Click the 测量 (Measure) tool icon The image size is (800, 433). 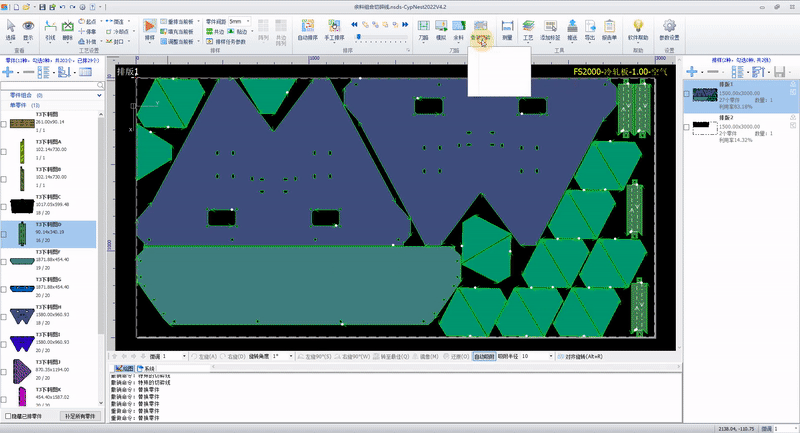(x=507, y=25)
